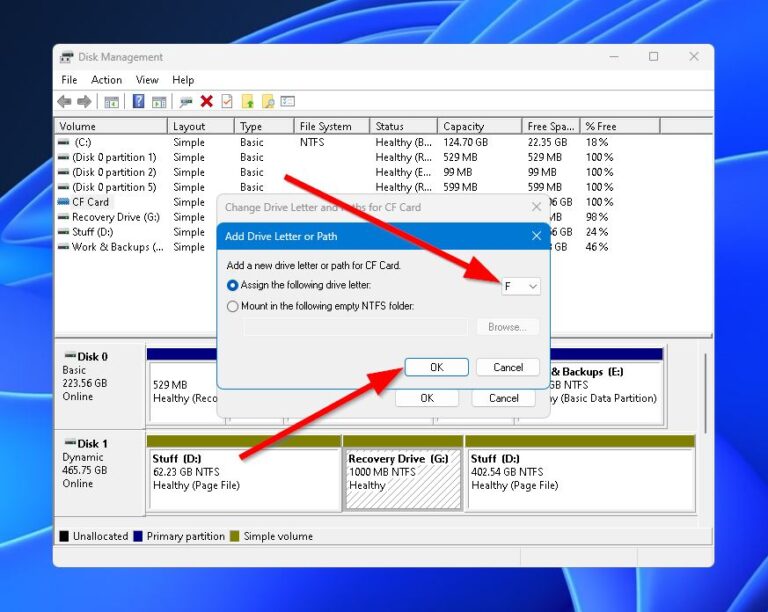Open the View menu

(147, 80)
